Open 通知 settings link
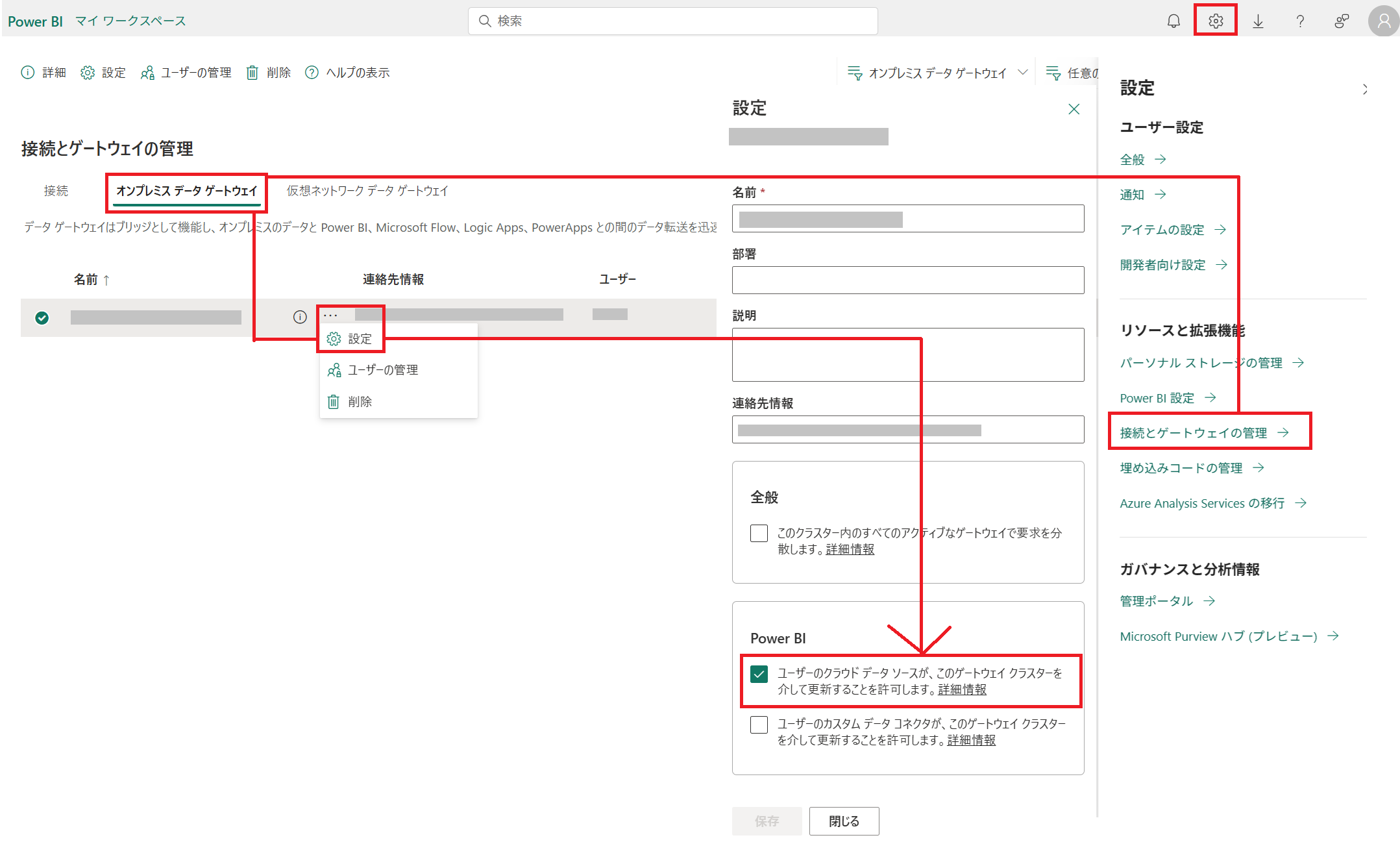 coord(1143,194)
